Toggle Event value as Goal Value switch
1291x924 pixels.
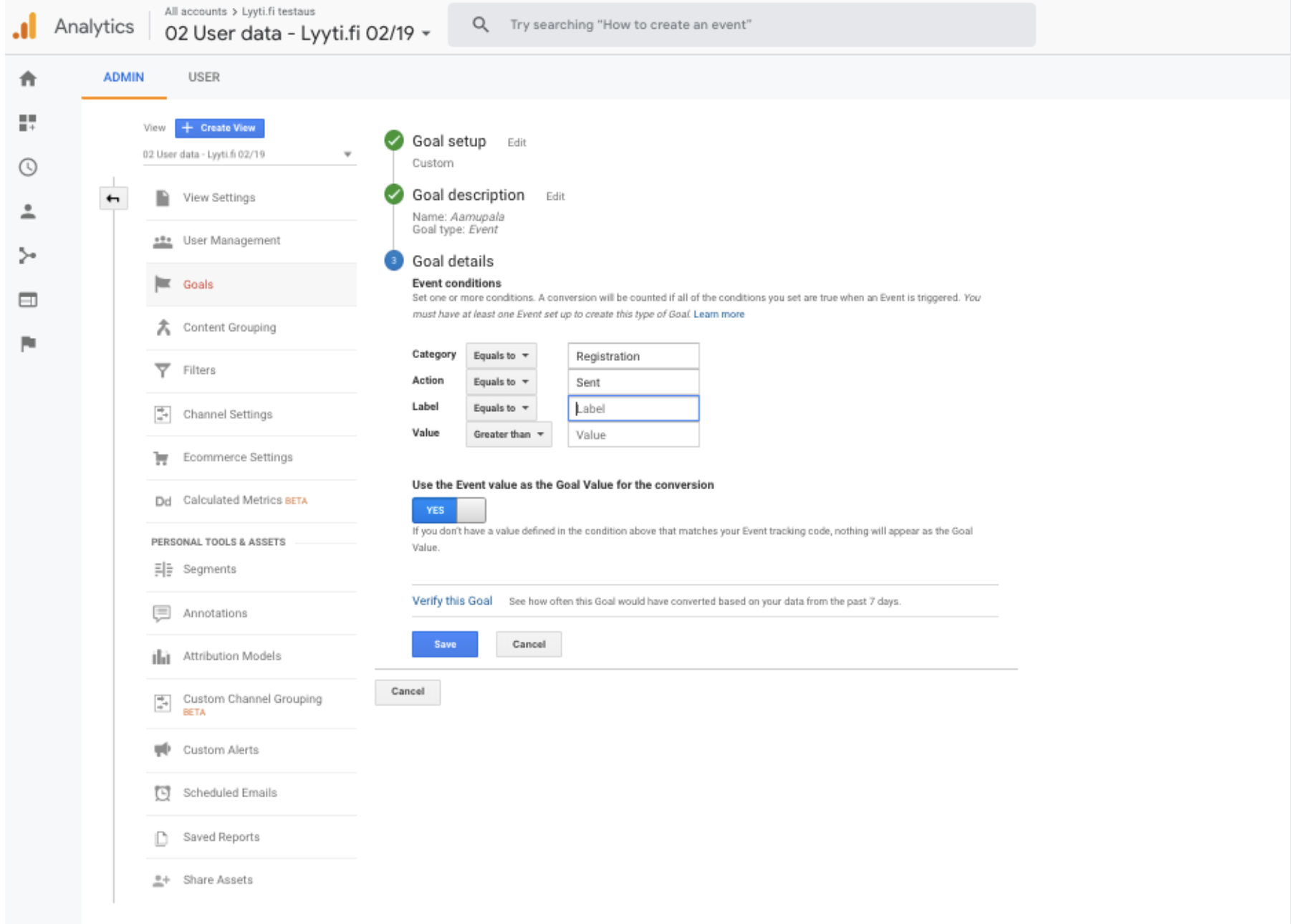click(x=448, y=510)
